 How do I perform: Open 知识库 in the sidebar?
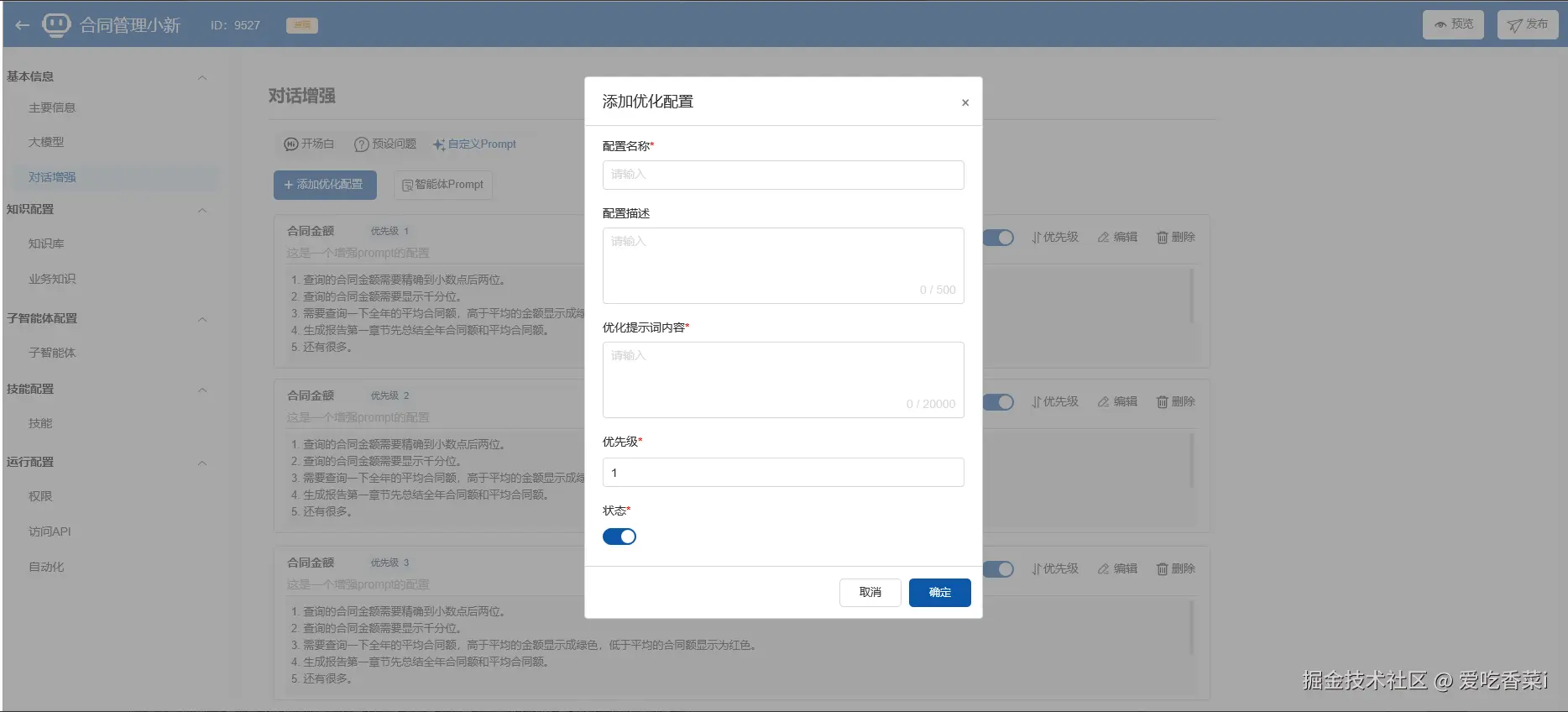click(x=46, y=244)
